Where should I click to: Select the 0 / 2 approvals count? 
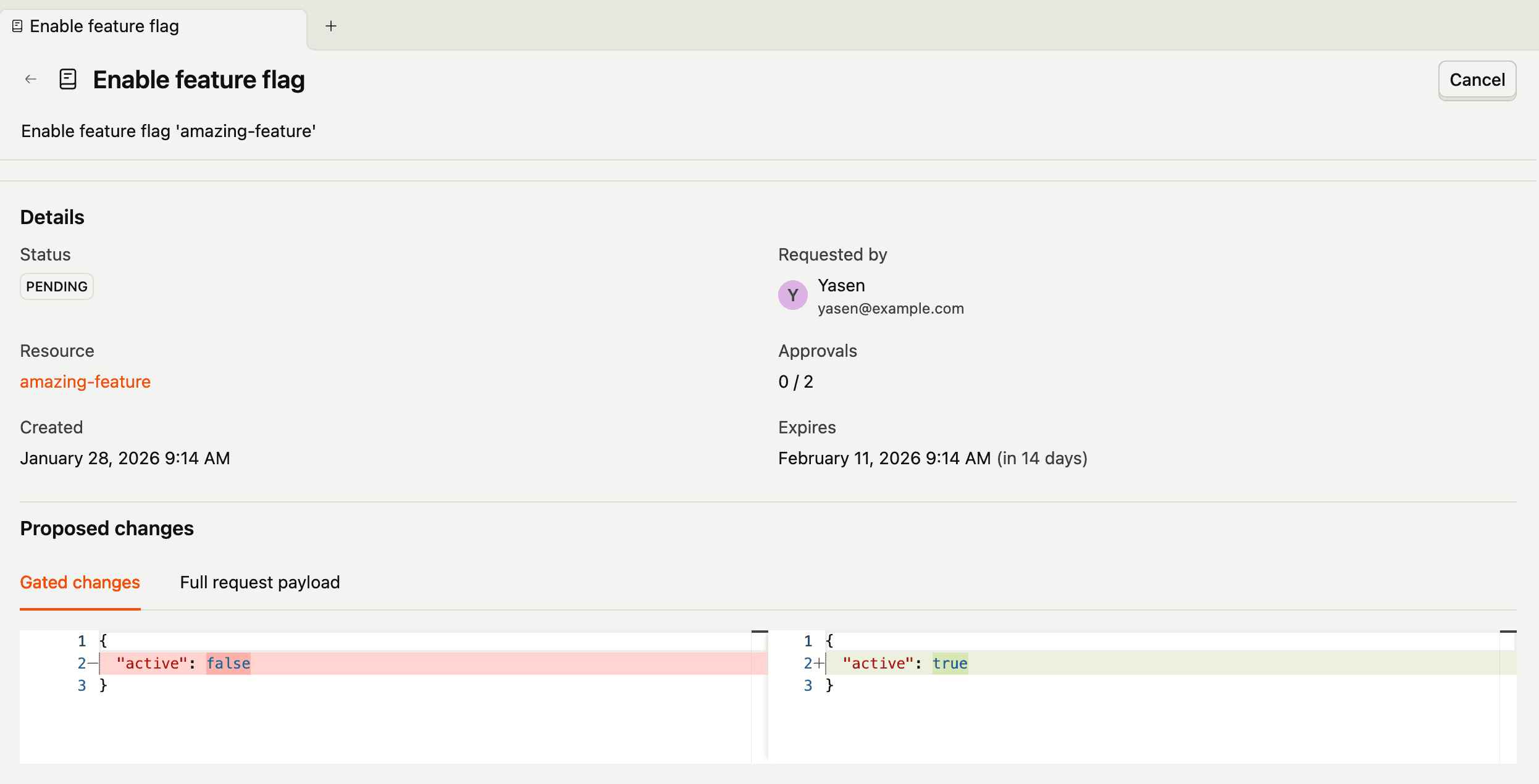tap(795, 382)
